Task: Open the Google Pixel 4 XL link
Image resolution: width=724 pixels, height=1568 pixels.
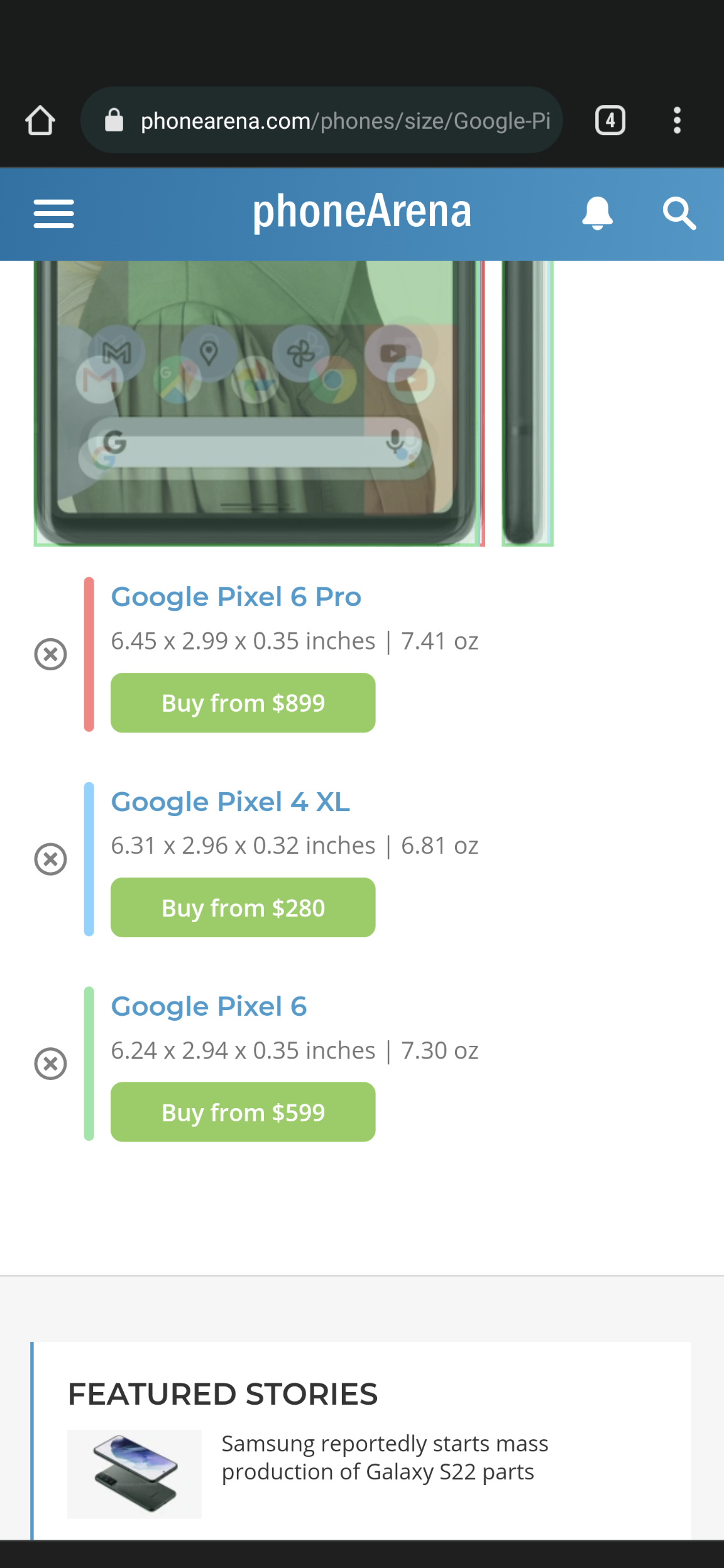Action: [231, 802]
